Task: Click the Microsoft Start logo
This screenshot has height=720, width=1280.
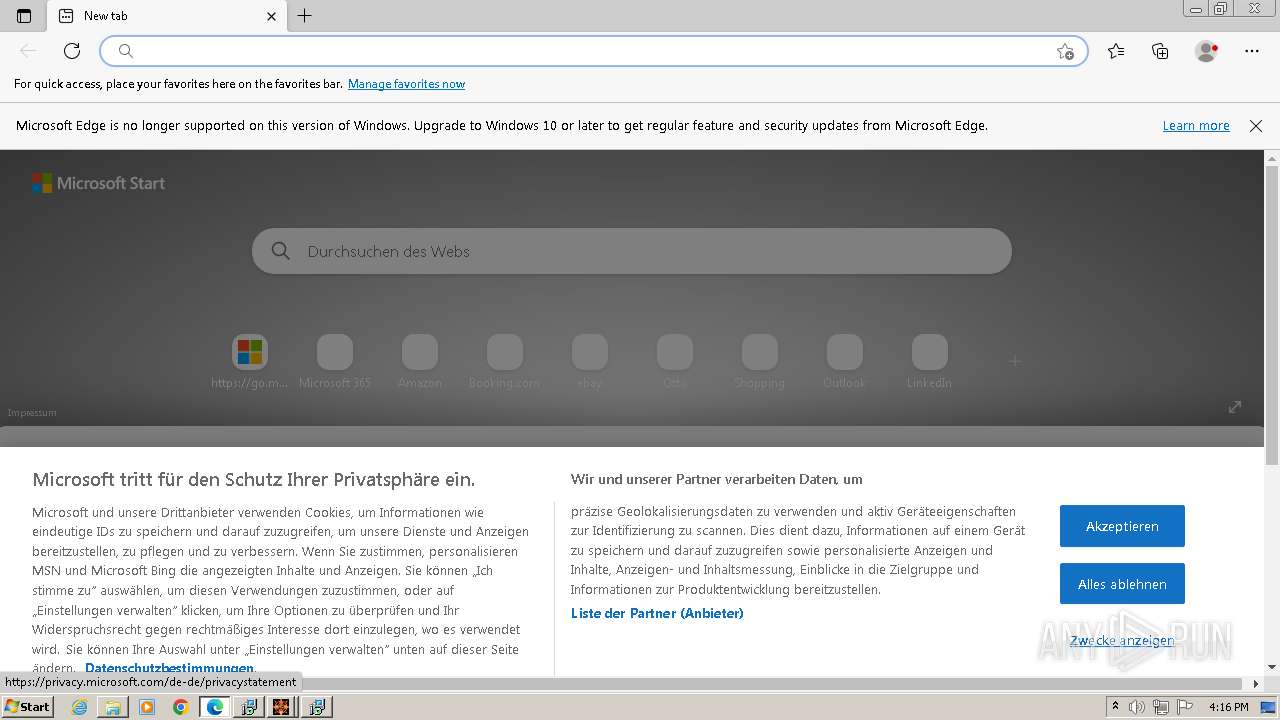Action: point(98,183)
